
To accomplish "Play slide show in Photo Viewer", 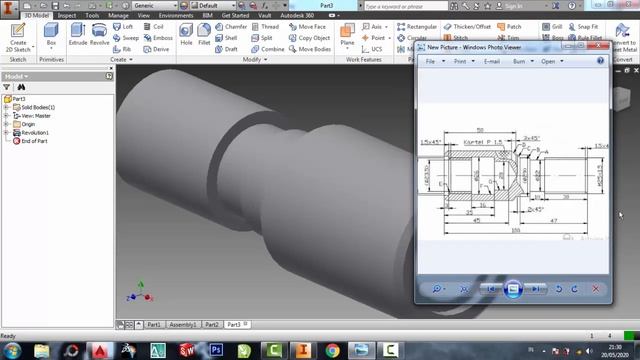I will [x=513, y=289].
